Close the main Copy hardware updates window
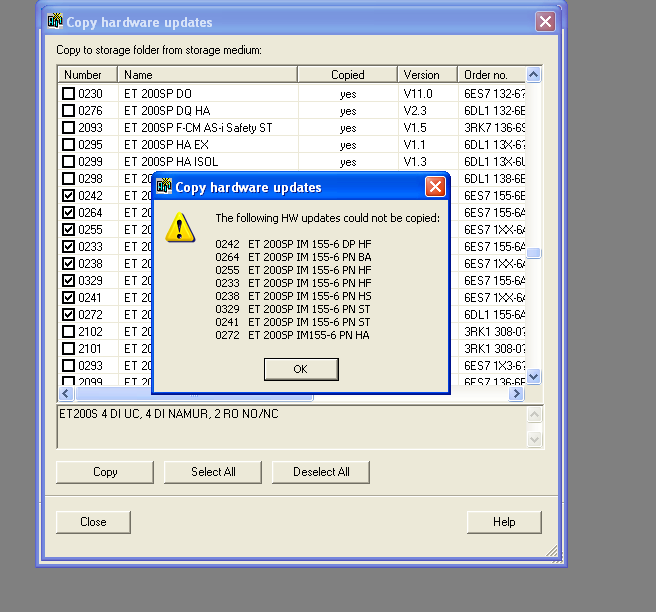Image resolution: width=656 pixels, height=612 pixels. click(545, 21)
